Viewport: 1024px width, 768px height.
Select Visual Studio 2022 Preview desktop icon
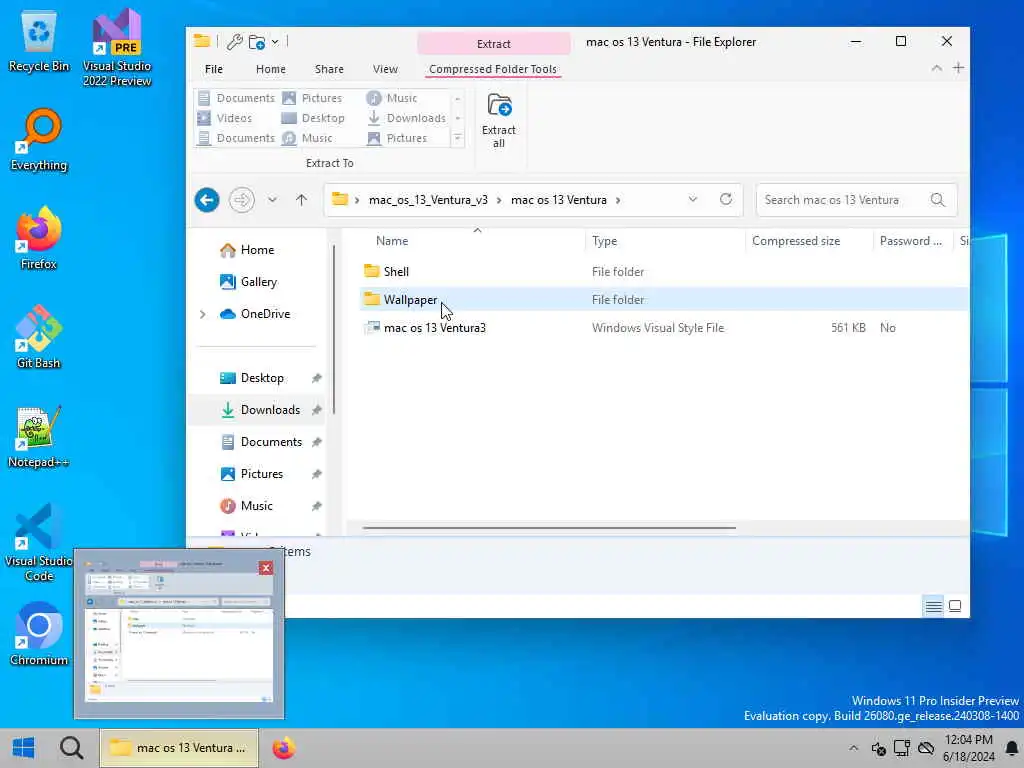tap(117, 48)
